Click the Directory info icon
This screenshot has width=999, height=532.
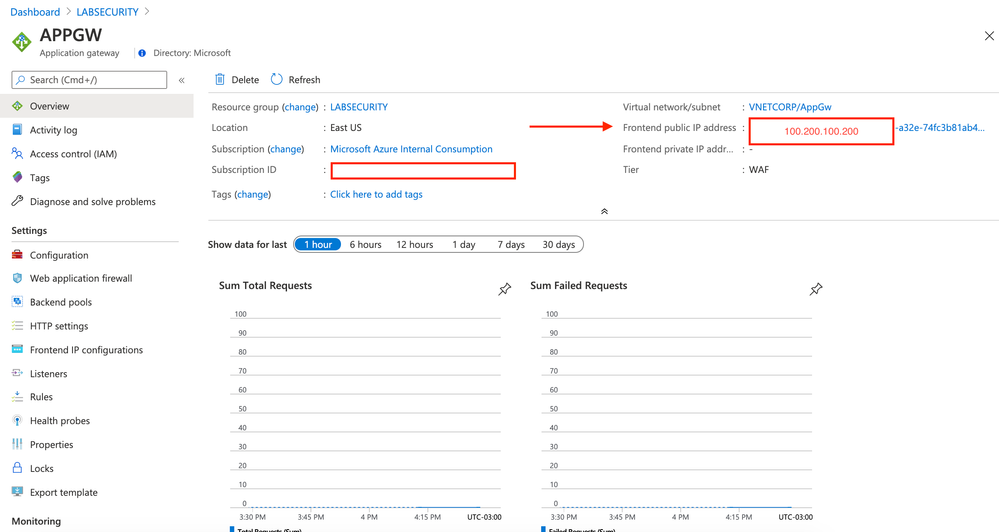click(x=142, y=53)
